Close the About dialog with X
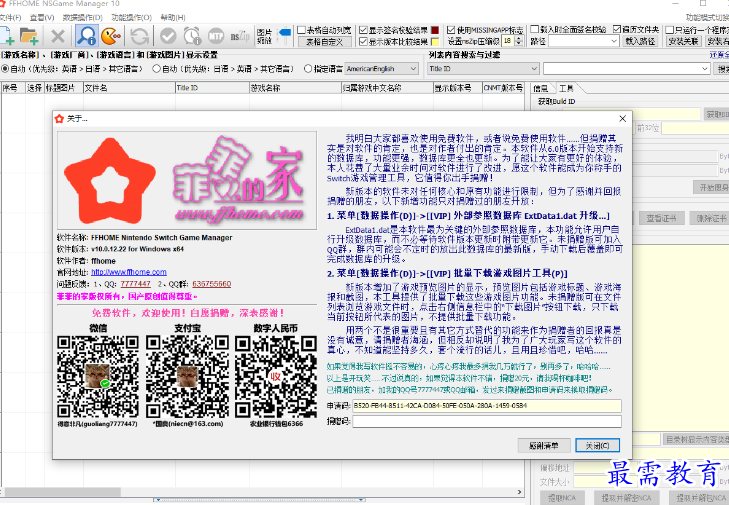Viewport: 729px width, 505px height. [x=623, y=119]
